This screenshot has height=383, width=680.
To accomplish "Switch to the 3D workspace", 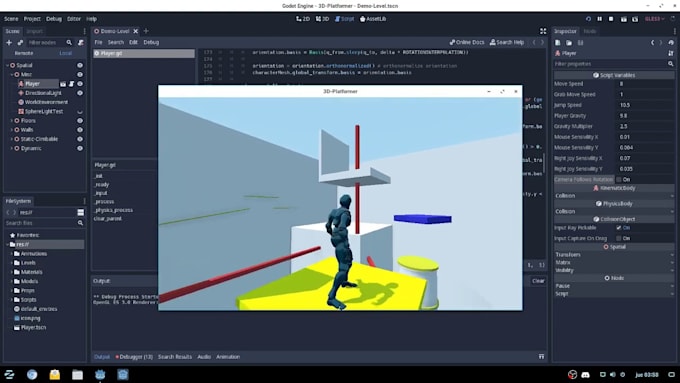I will 322,19.
